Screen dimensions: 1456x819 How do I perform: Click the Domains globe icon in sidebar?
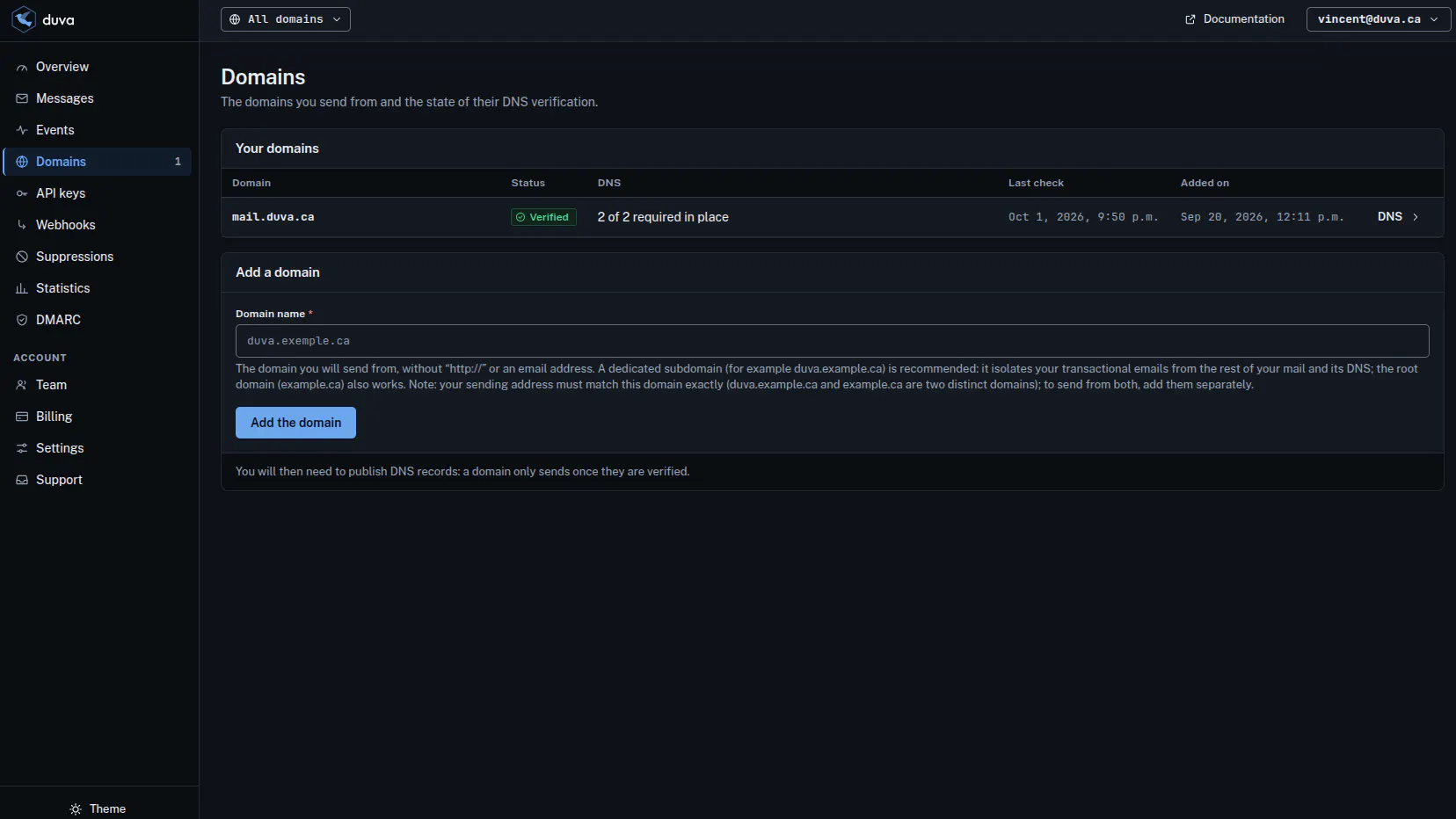22,162
